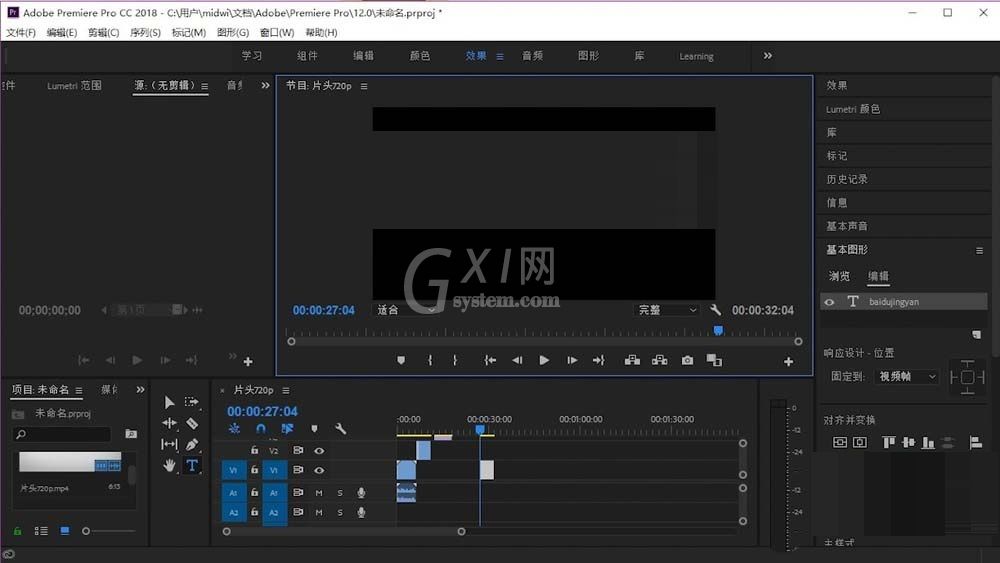The height and width of the screenshot is (563, 1000).
Task: Select the Track Select Forward tool
Action: pyautogui.click(x=191, y=402)
